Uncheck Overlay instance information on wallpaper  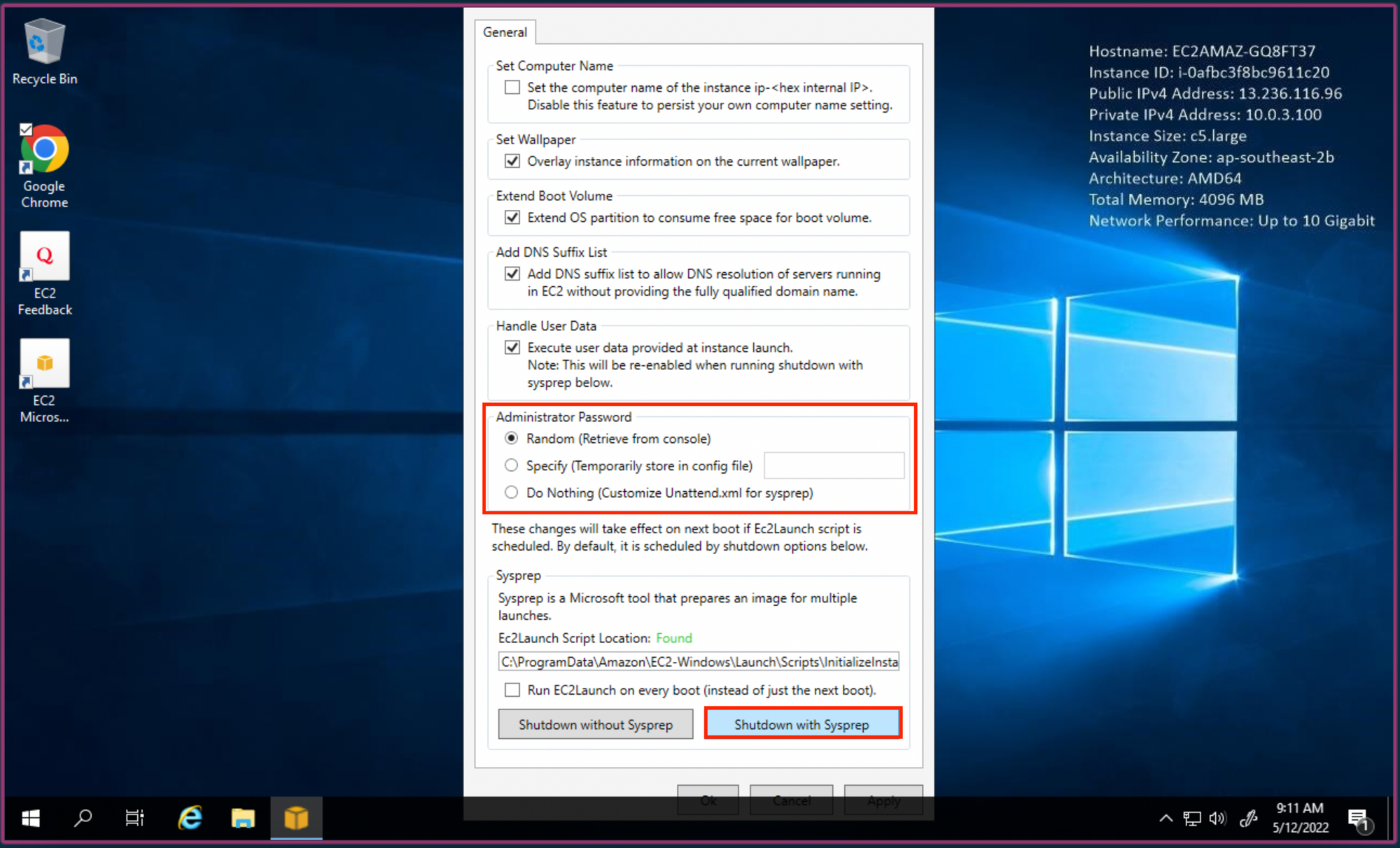tap(512, 161)
